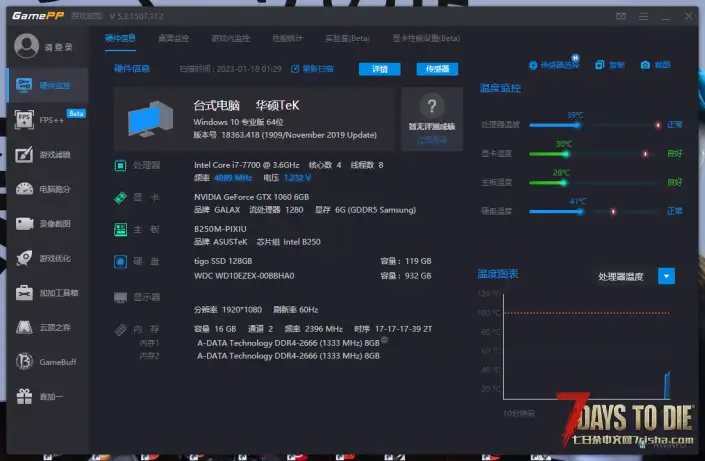Click the resolution text 1920*1080

(x=242, y=310)
